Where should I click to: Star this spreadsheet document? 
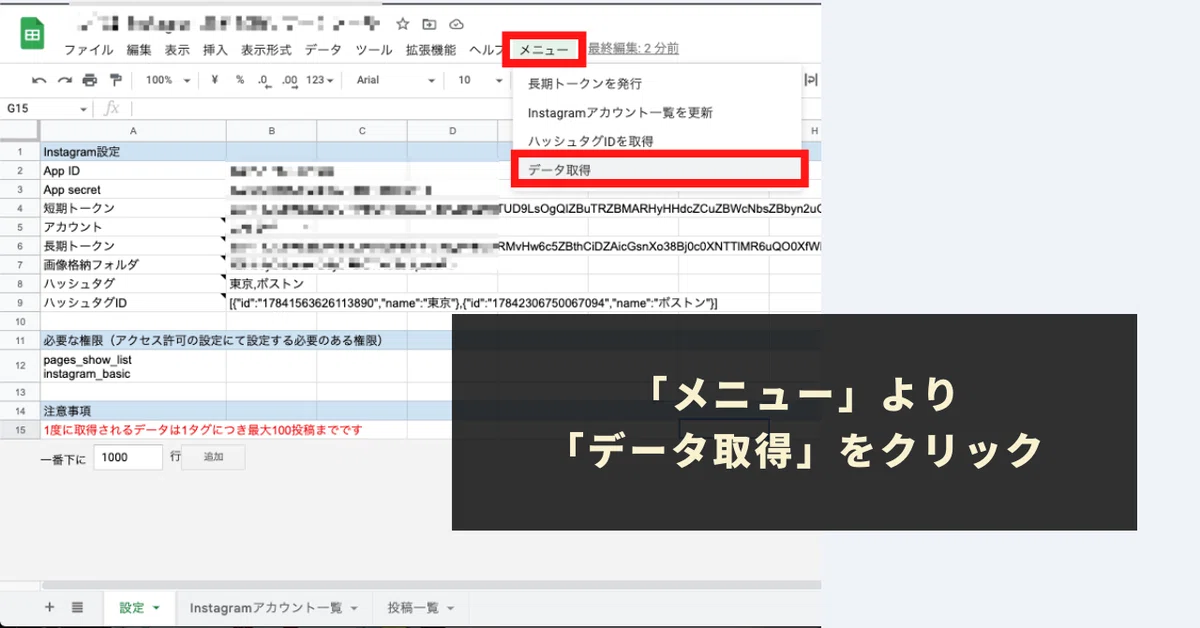(x=402, y=24)
